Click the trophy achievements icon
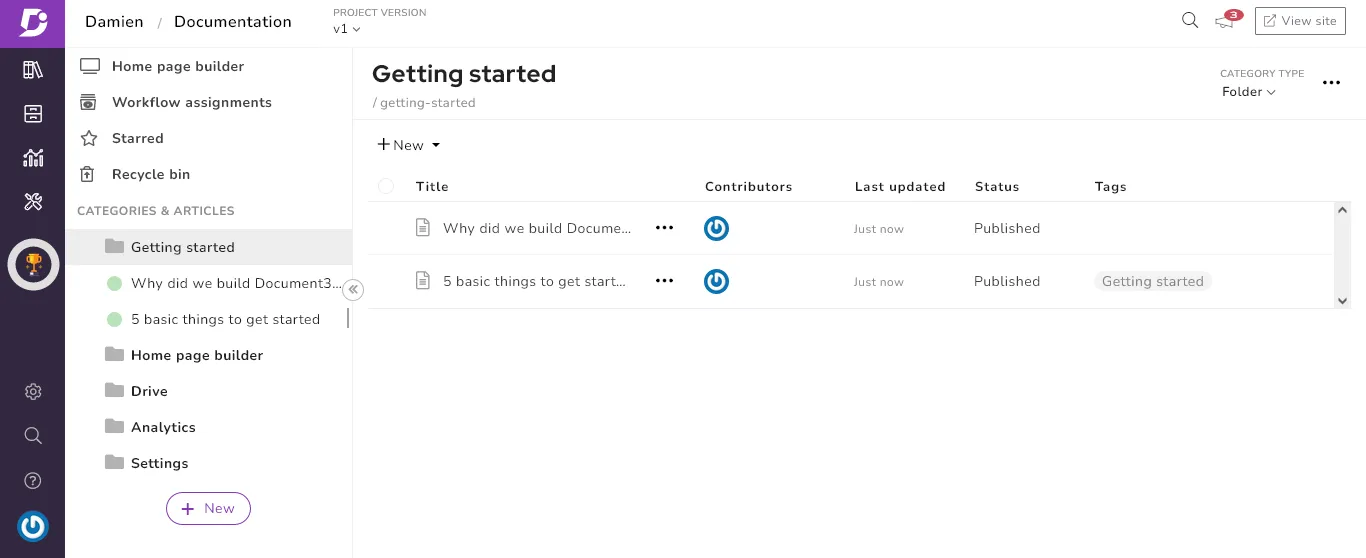 (33, 265)
